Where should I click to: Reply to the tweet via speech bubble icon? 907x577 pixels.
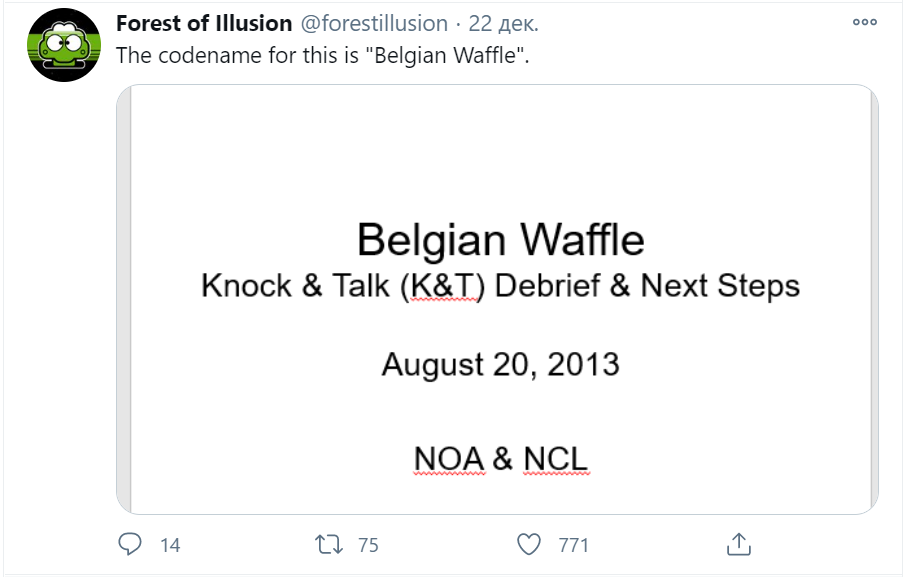[132, 544]
